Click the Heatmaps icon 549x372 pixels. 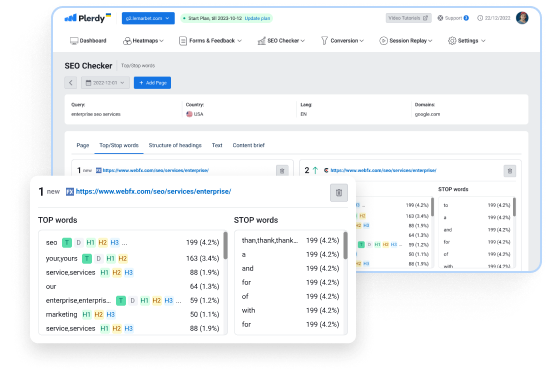tap(127, 41)
